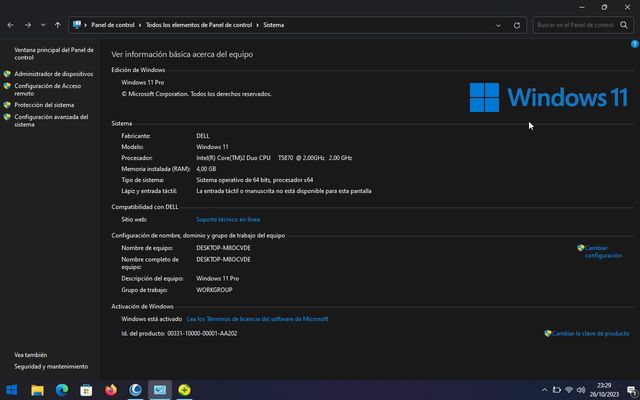Screen dimensions: 640x400
Task: Open recent locations dropdown chevron
Action: click(43, 25)
